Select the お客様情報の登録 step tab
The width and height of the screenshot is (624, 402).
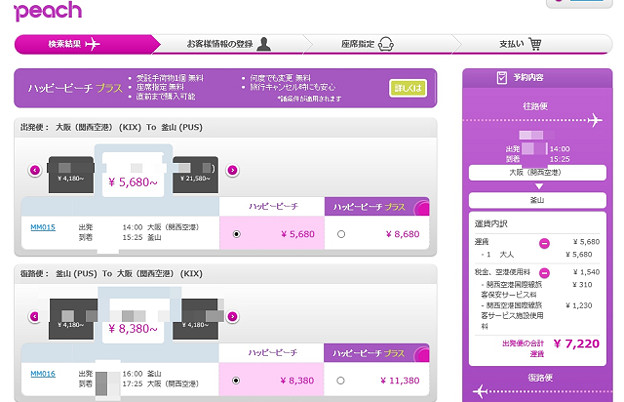(x=230, y=44)
